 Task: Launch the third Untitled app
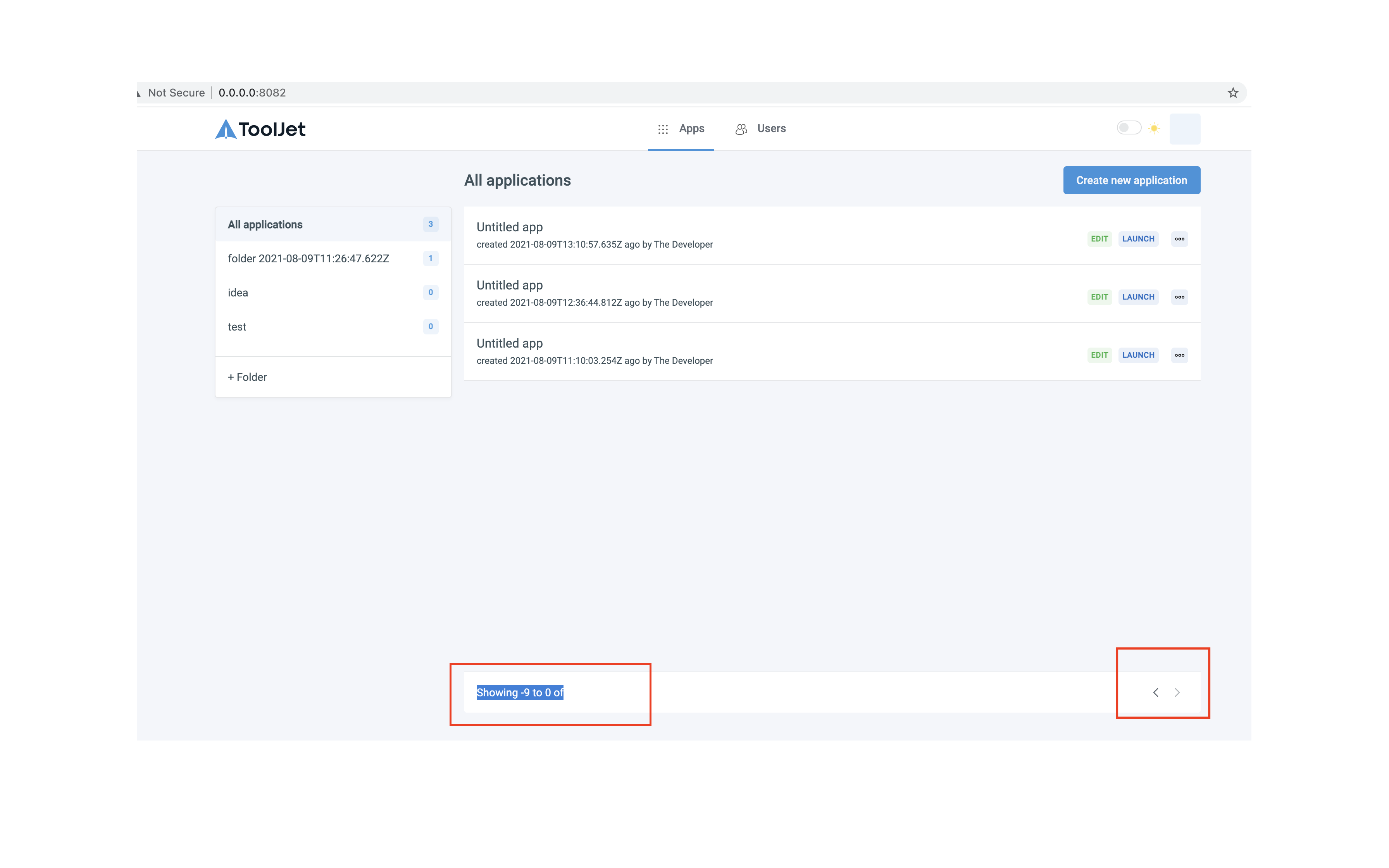1138,355
